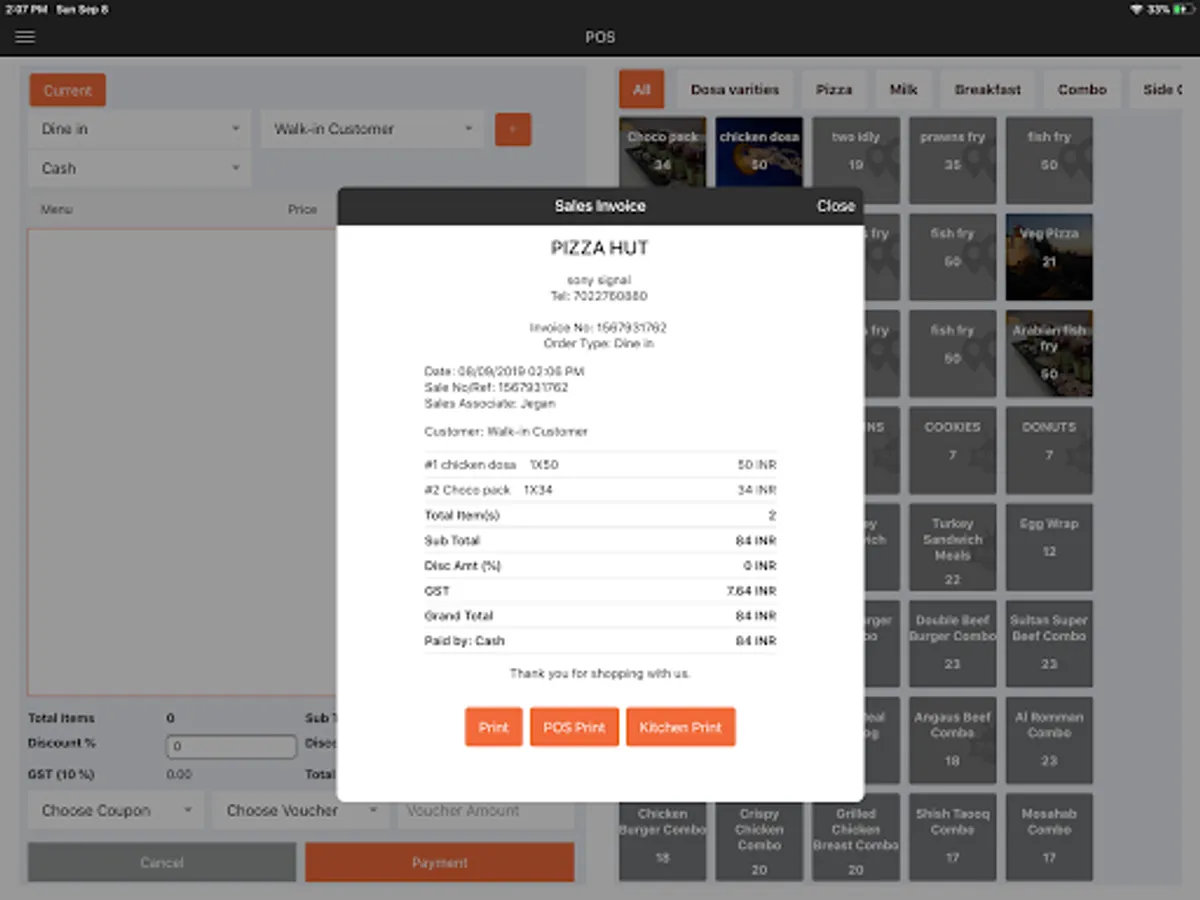Image resolution: width=1200 pixels, height=900 pixels.
Task: Open the Walk-in Customer dropdown
Action: (372, 129)
